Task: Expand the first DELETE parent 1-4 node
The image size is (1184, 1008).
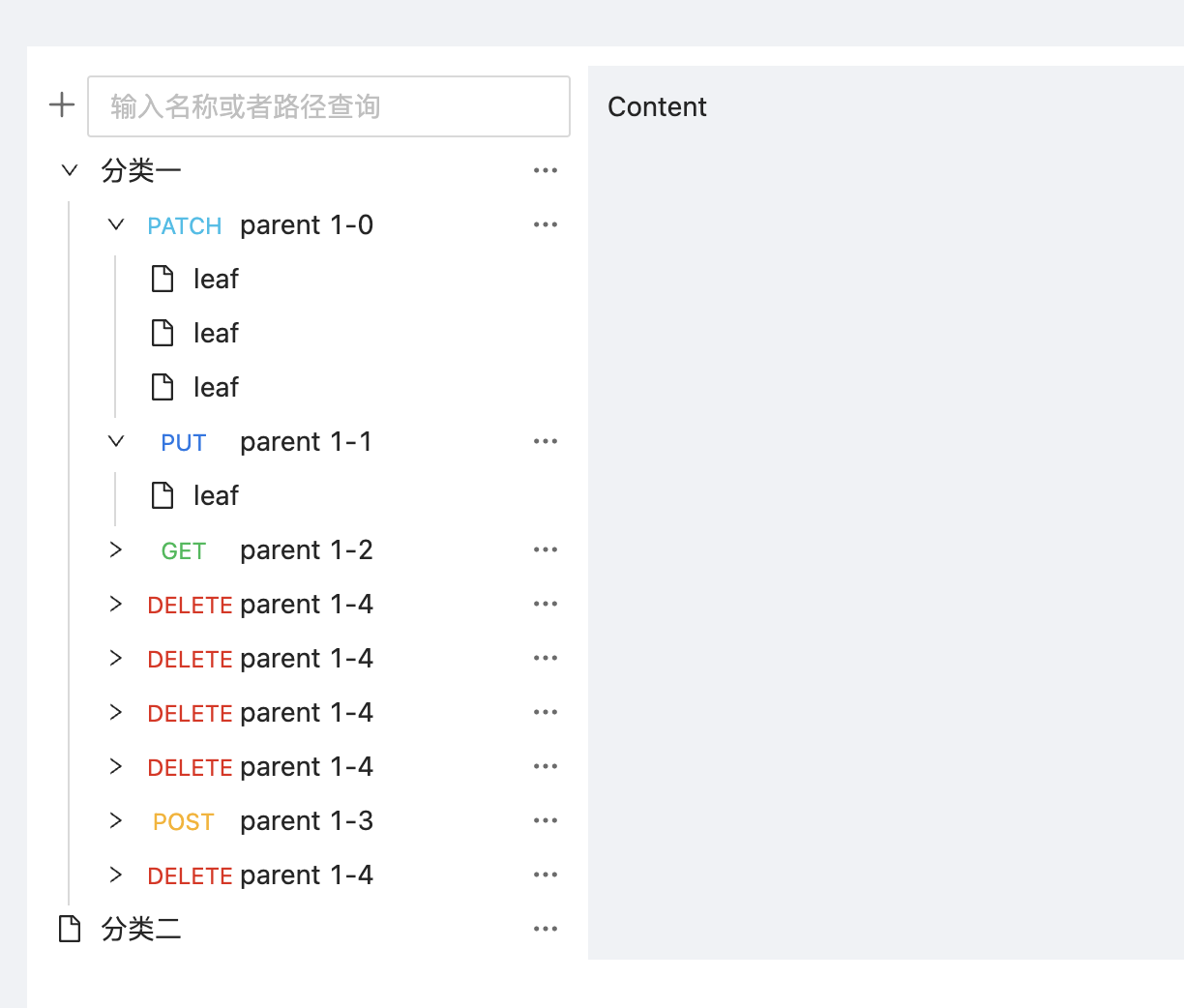Action: 115,603
